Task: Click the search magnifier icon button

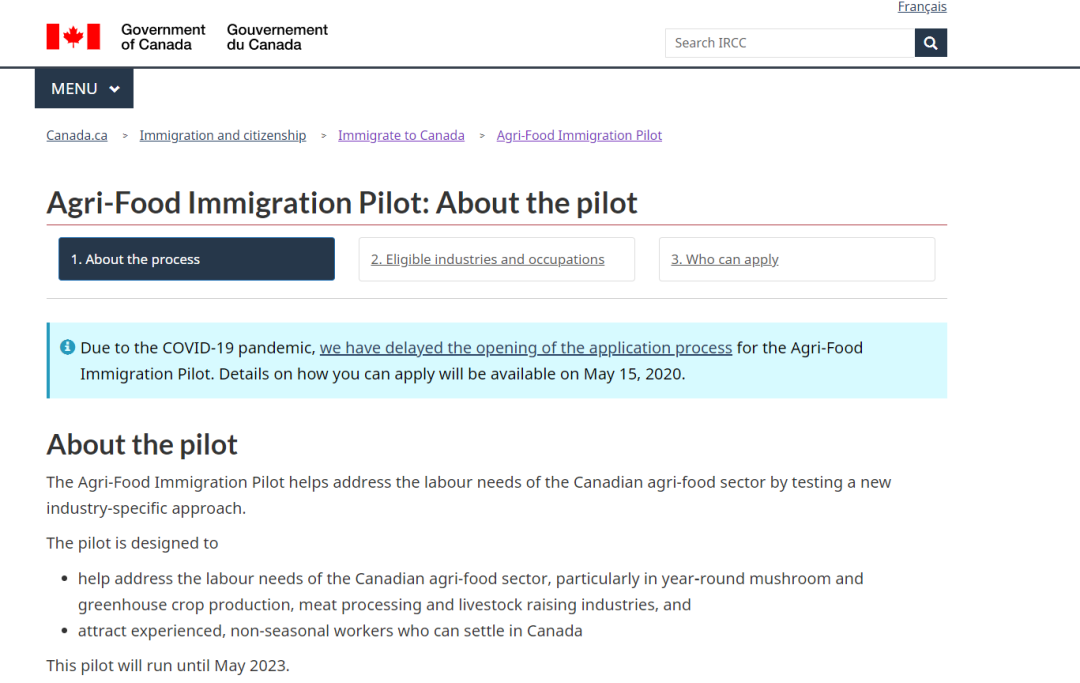Action: pyautogui.click(x=931, y=43)
